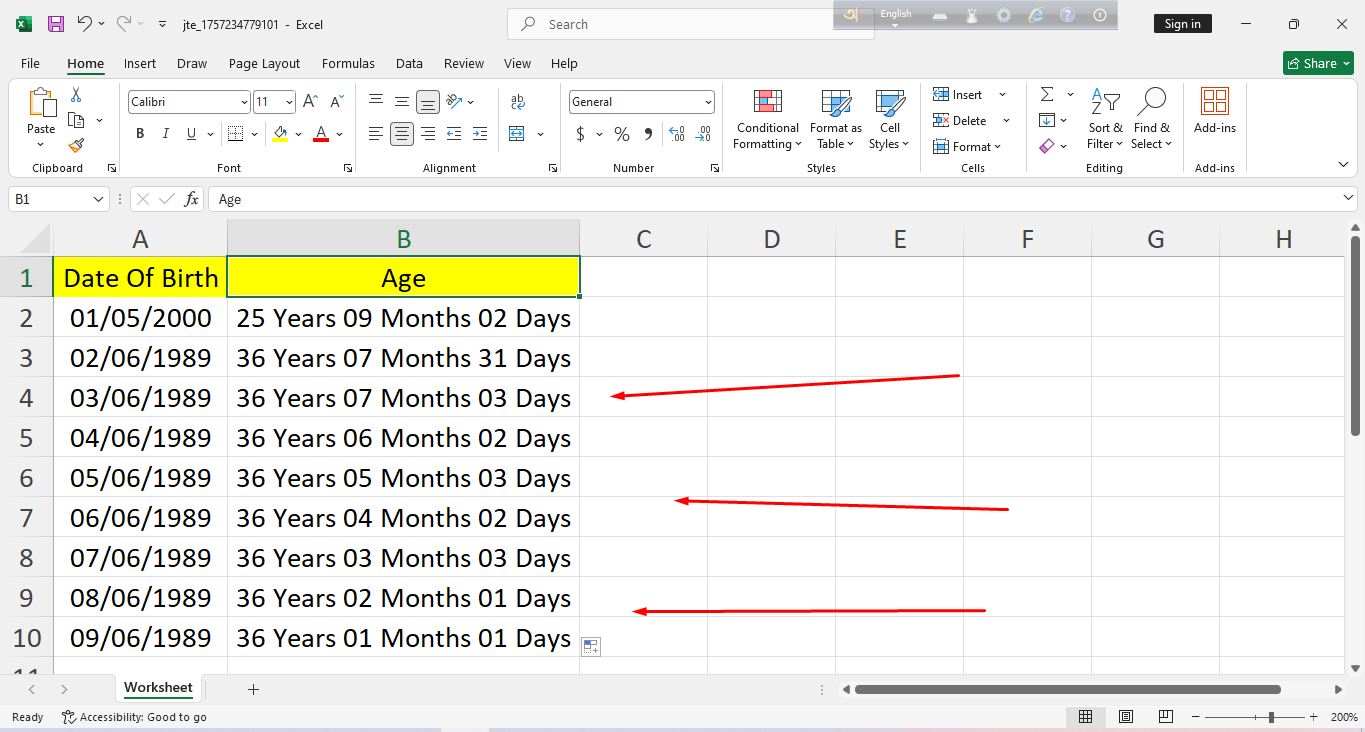The image size is (1365, 732).
Task: Switch to the Page Layout tab
Action: point(264,63)
